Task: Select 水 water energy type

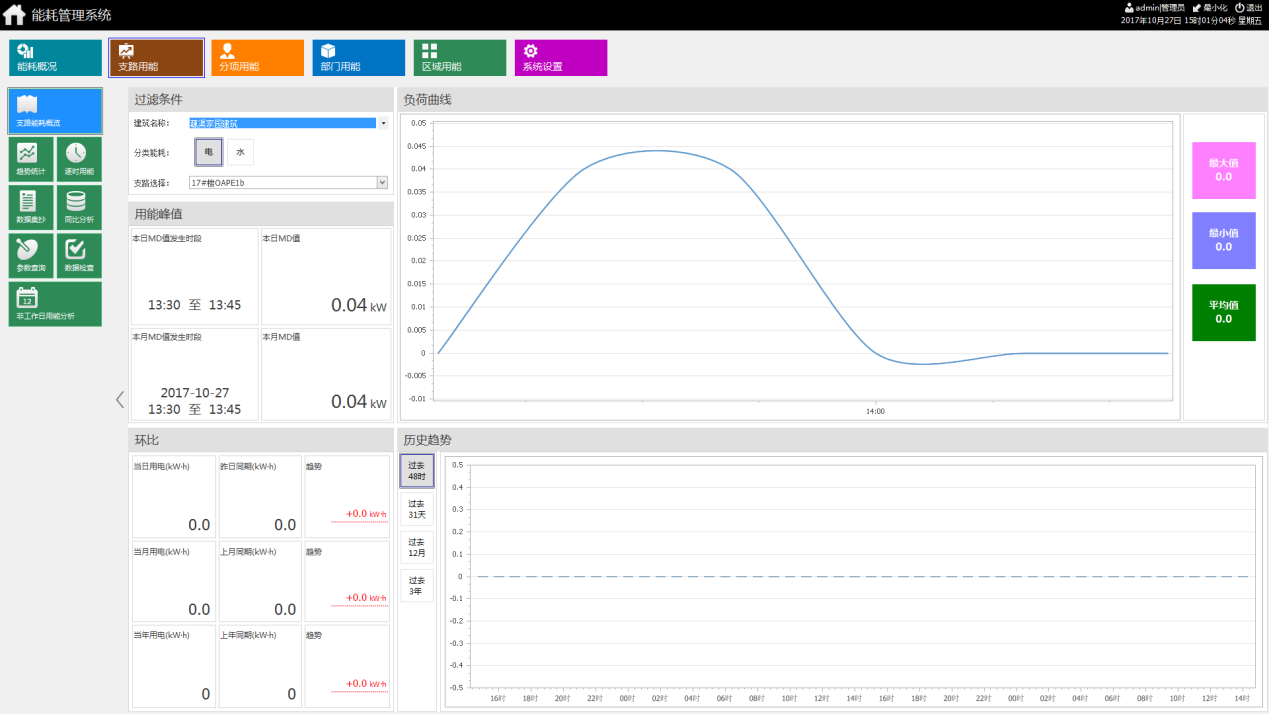Action: coord(240,152)
